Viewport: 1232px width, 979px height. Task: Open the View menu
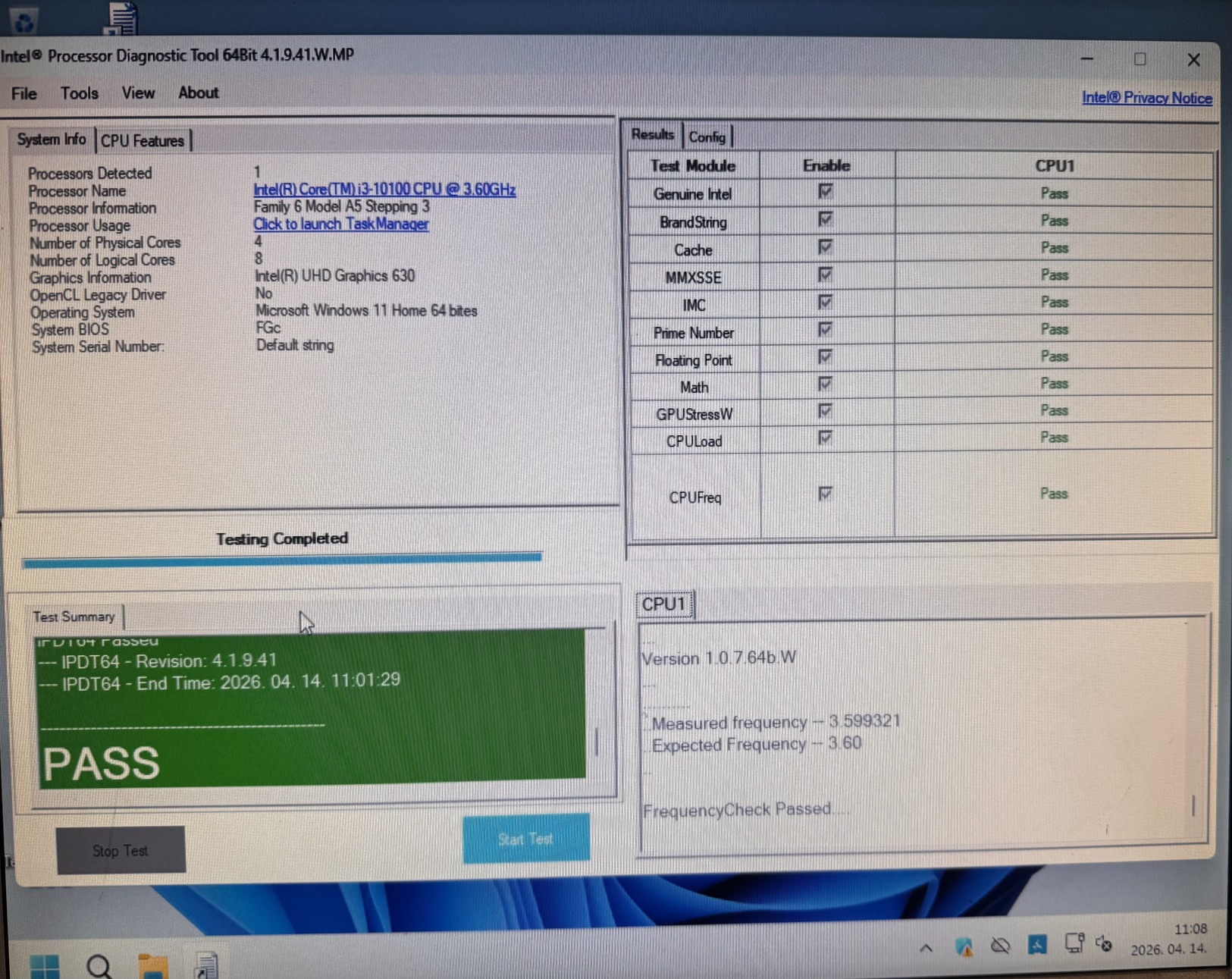click(x=138, y=93)
